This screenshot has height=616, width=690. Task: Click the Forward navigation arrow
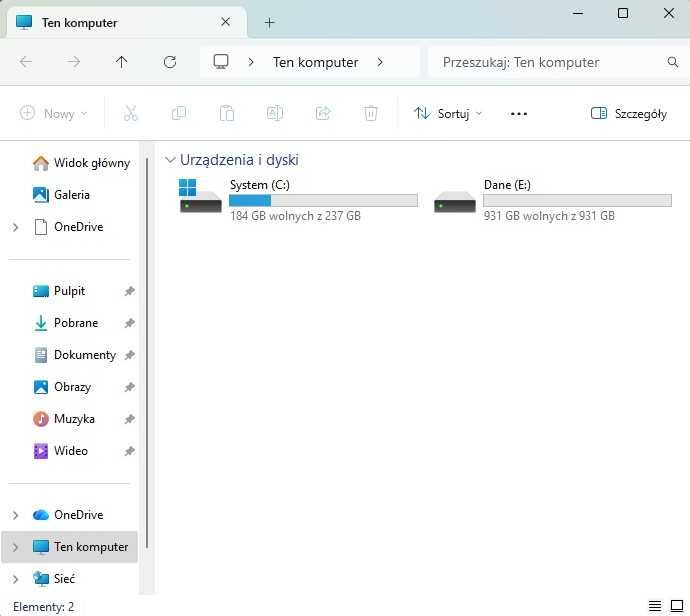(73, 62)
